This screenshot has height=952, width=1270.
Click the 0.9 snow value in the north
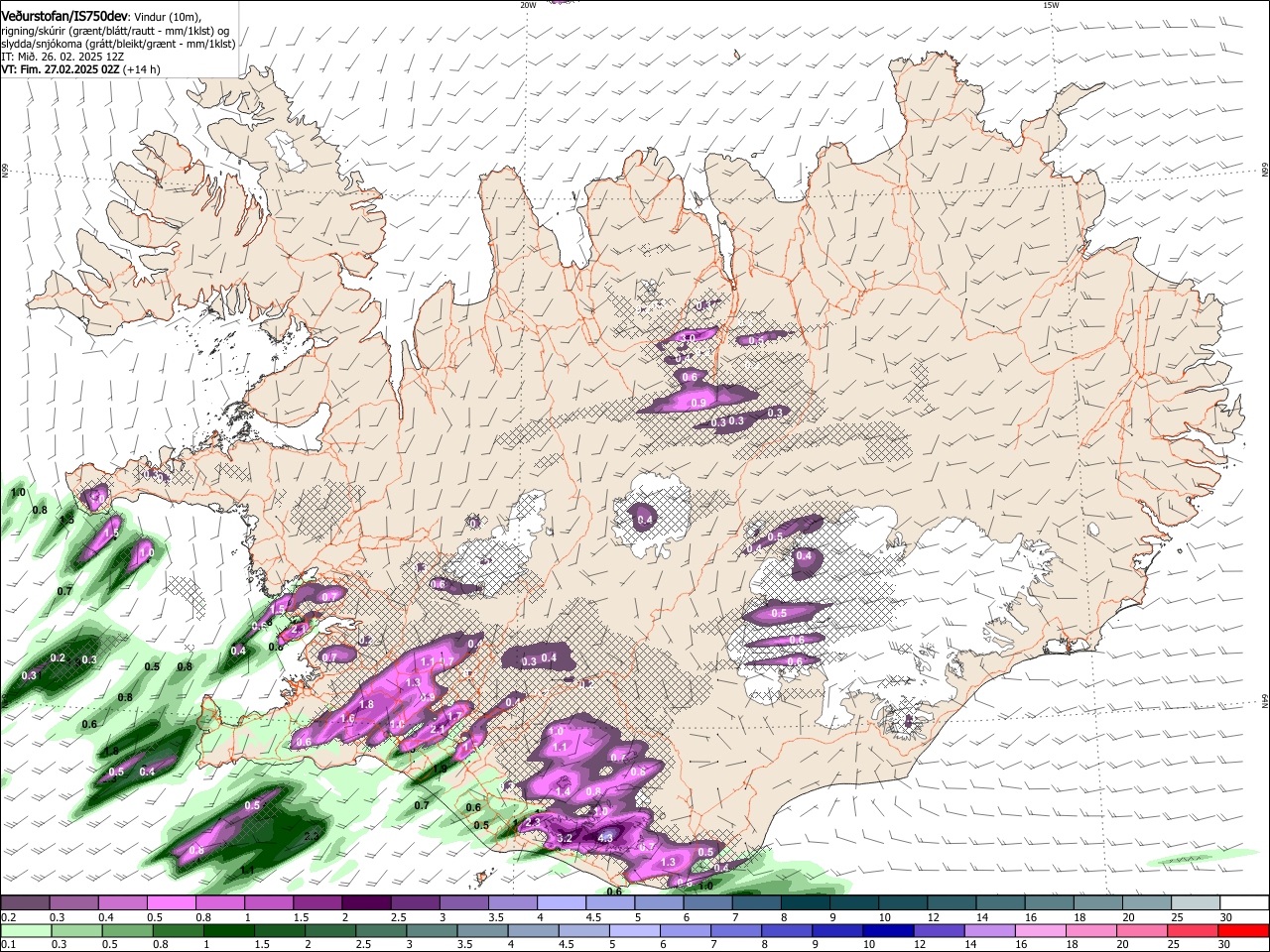click(x=698, y=403)
